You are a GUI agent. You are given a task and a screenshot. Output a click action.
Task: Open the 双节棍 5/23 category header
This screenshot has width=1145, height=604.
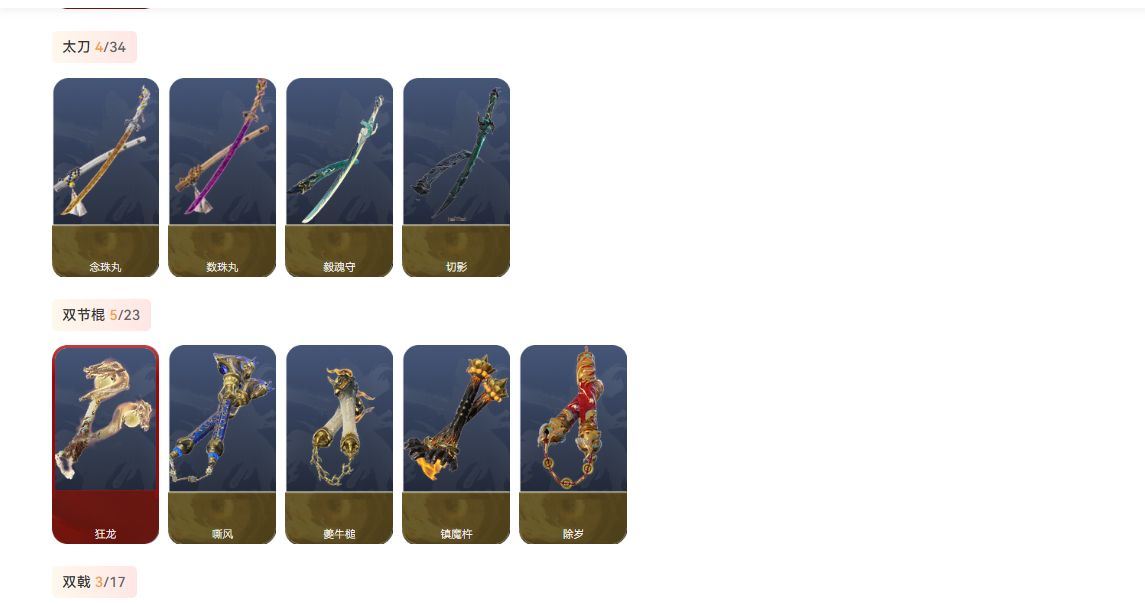[102, 315]
